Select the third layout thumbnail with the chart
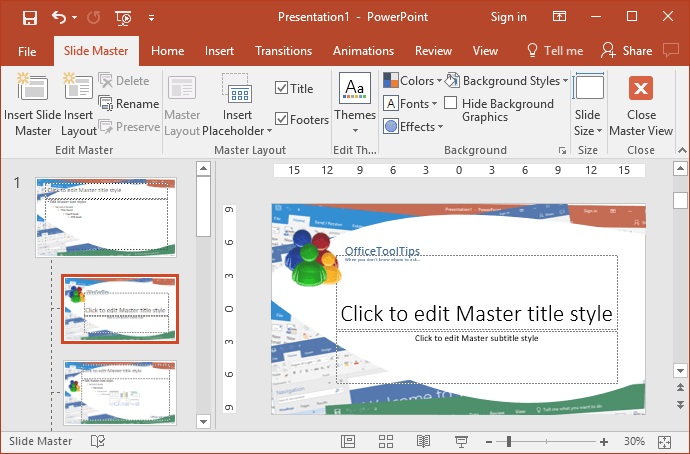Image resolution: width=690 pixels, height=454 pixels. pyautogui.click(x=120, y=393)
